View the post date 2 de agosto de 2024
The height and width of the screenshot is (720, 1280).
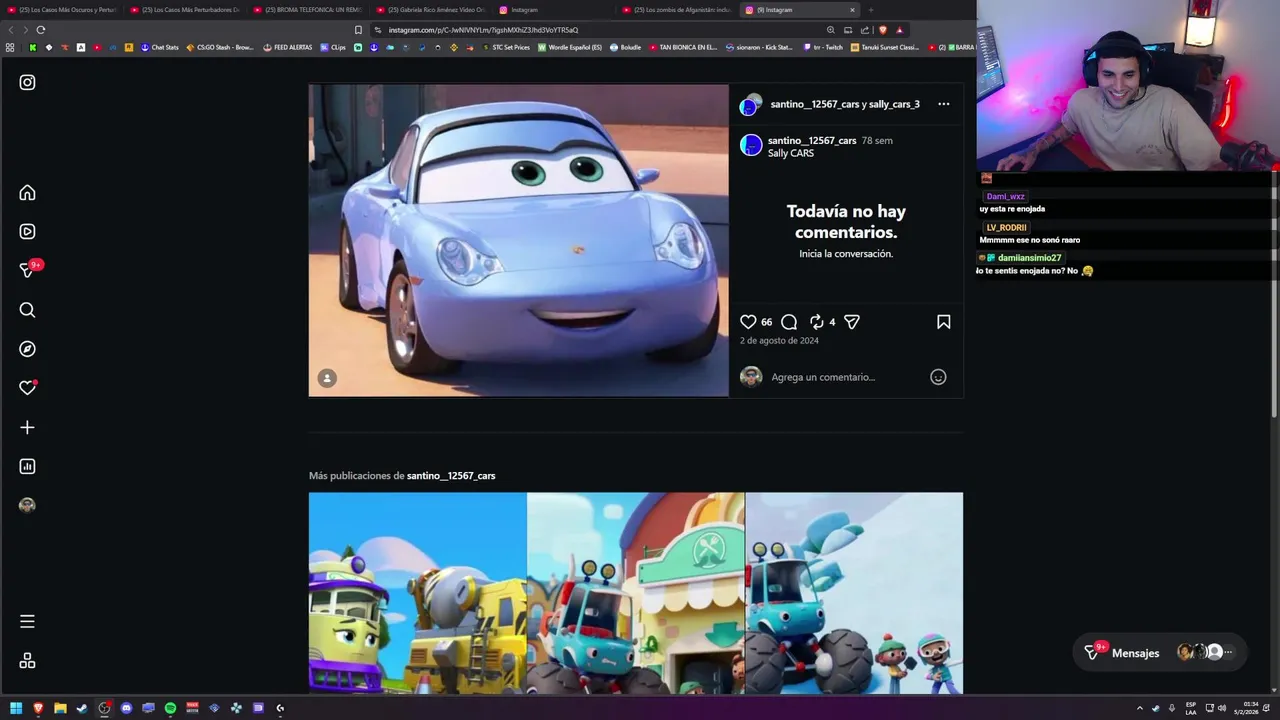pos(779,341)
